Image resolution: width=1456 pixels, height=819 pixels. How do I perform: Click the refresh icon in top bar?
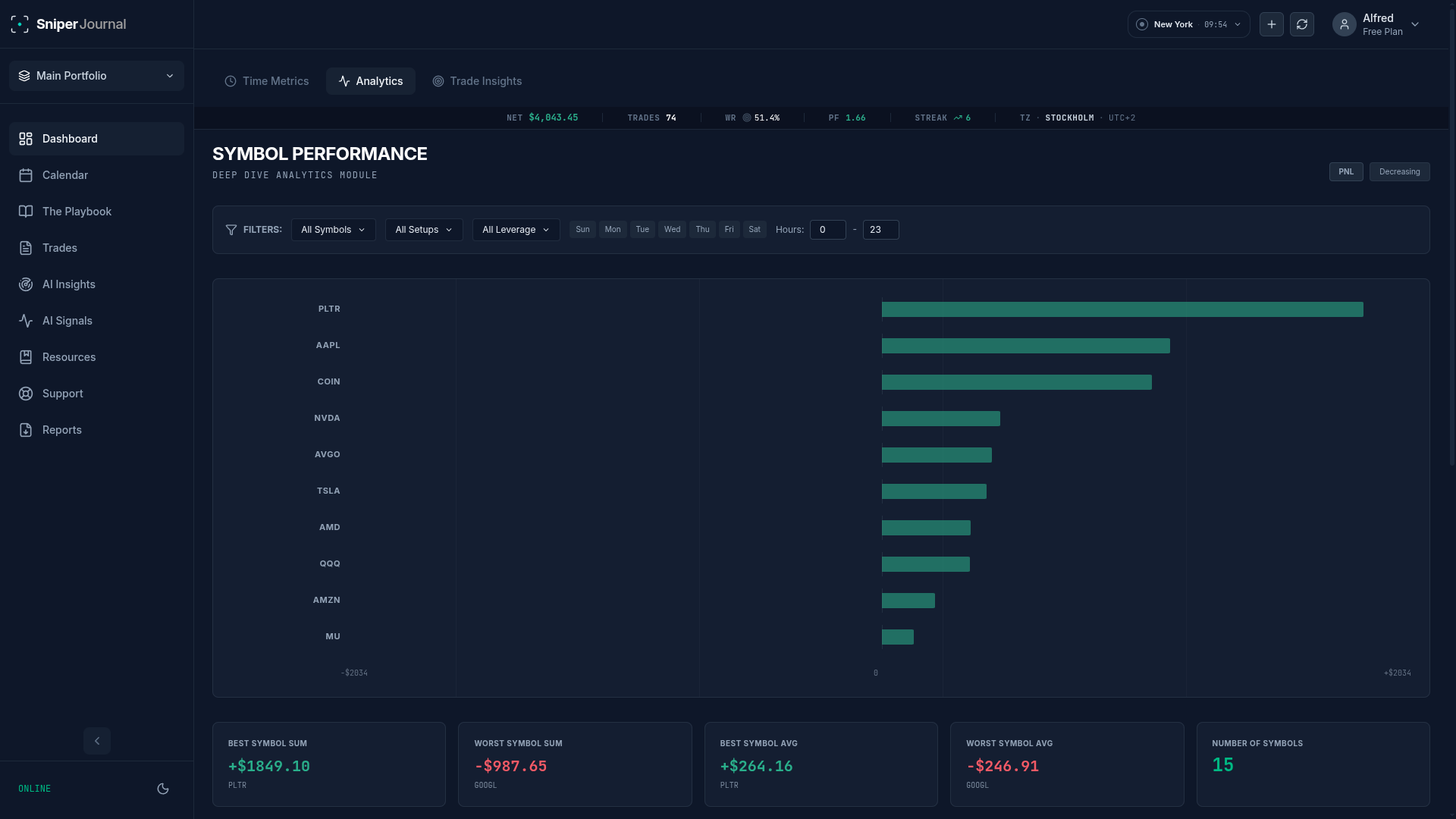pyautogui.click(x=1302, y=24)
